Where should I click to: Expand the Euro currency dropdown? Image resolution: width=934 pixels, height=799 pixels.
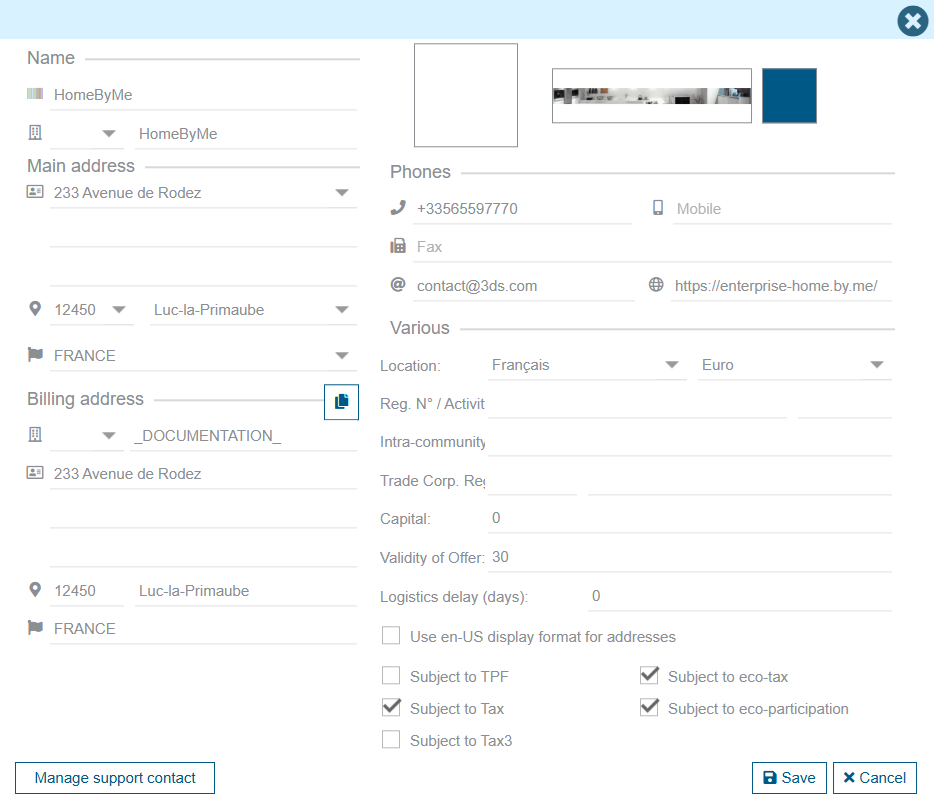coord(877,365)
